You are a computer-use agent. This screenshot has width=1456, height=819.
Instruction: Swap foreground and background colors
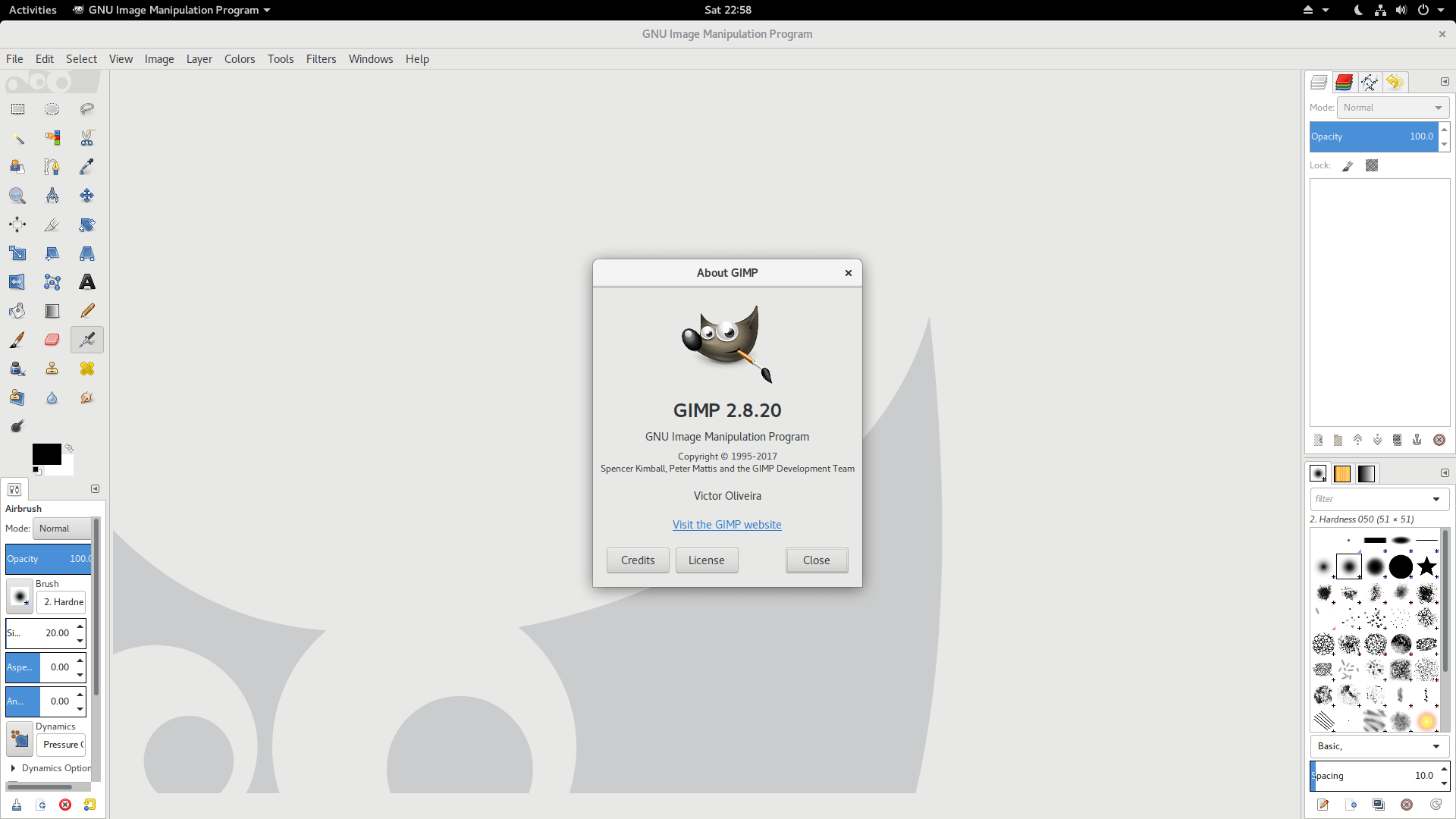click(69, 448)
